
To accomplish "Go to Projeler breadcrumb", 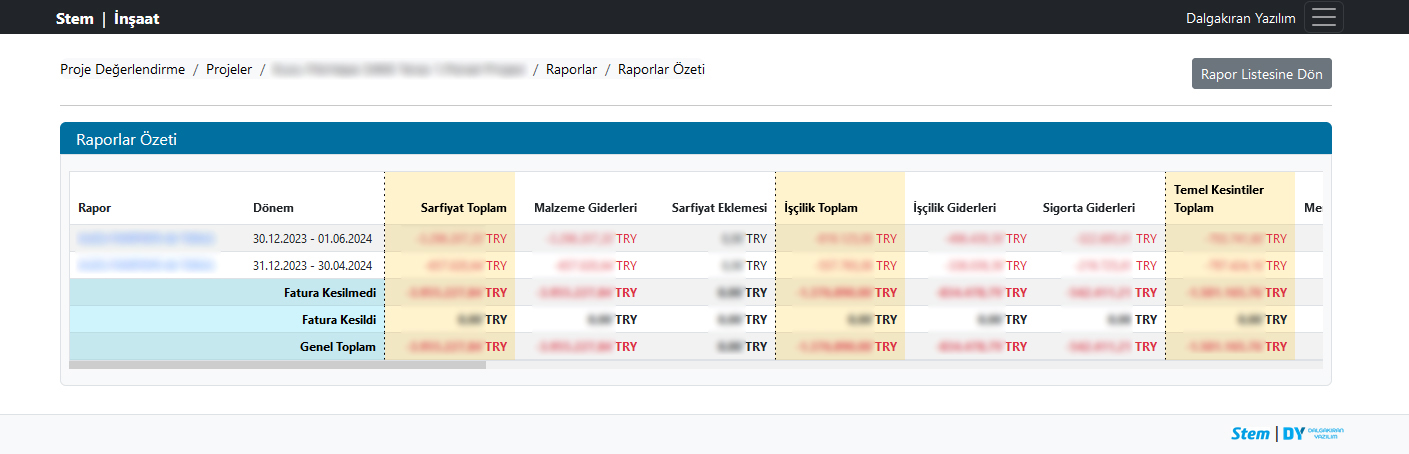I will tap(229, 70).
